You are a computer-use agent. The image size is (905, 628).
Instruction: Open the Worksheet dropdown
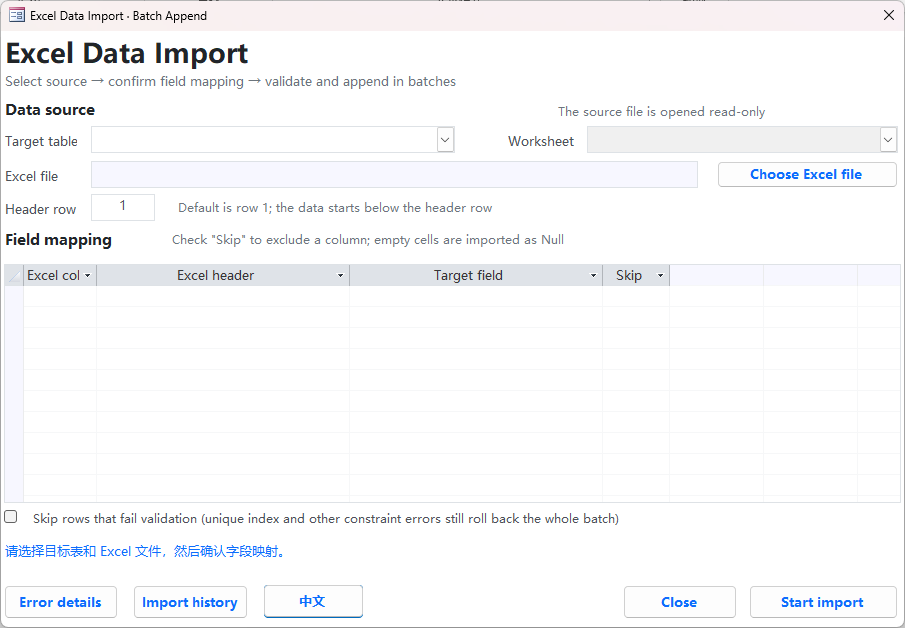click(x=888, y=140)
